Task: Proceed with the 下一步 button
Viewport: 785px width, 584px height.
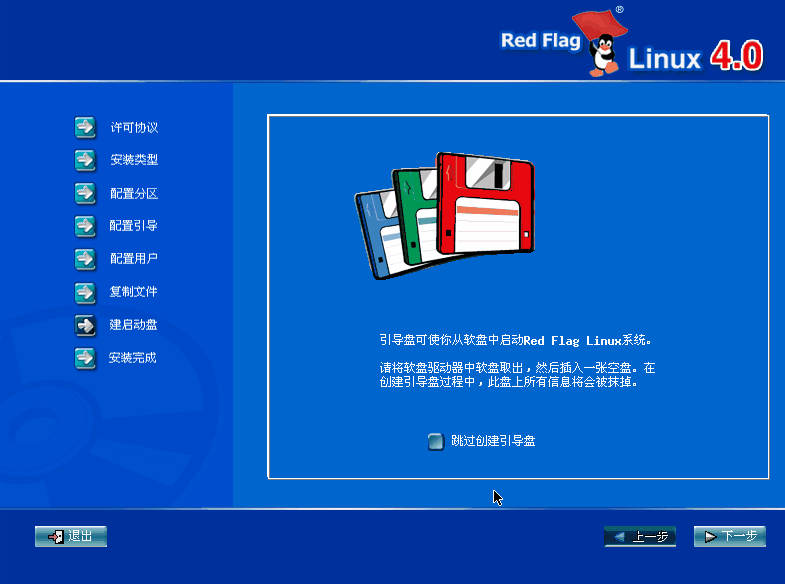Action: click(729, 536)
